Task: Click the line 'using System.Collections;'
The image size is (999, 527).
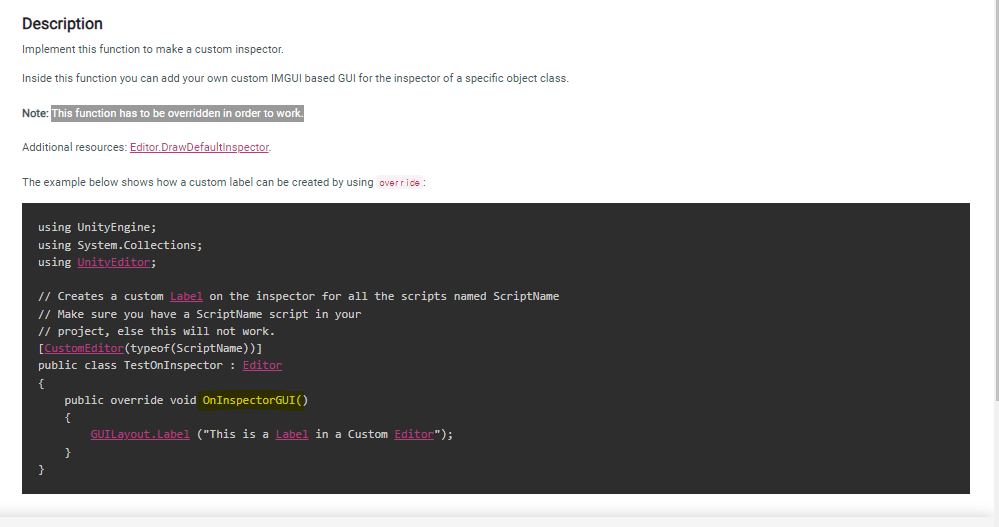Action: pos(120,245)
